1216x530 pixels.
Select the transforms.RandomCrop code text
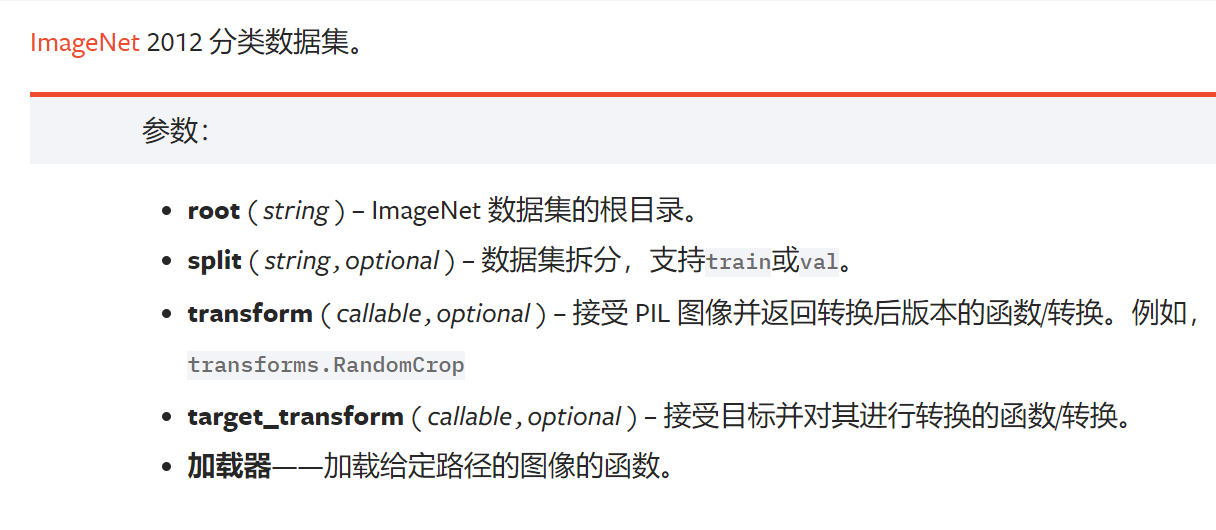click(326, 365)
